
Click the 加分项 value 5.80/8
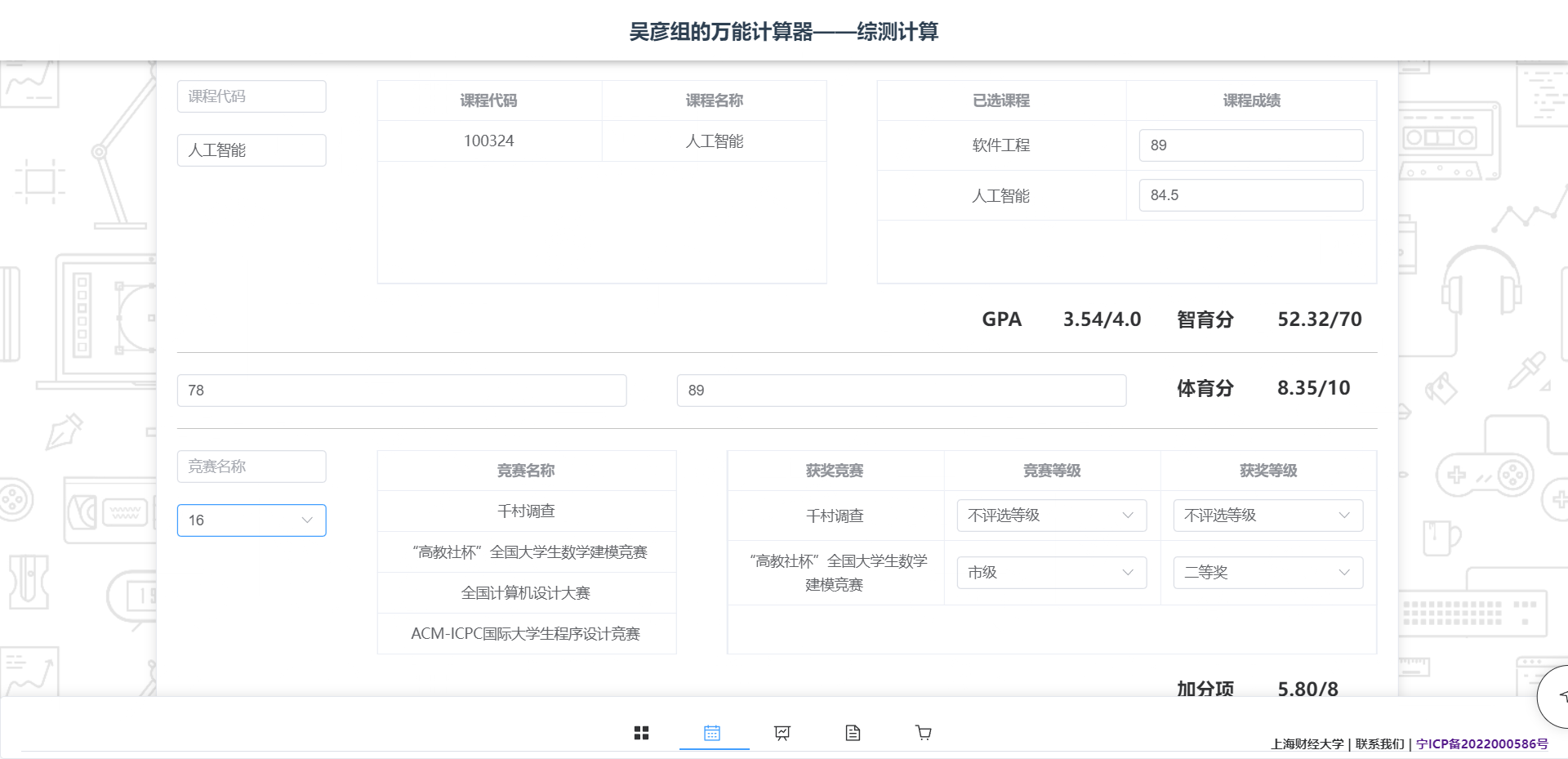(x=1307, y=689)
